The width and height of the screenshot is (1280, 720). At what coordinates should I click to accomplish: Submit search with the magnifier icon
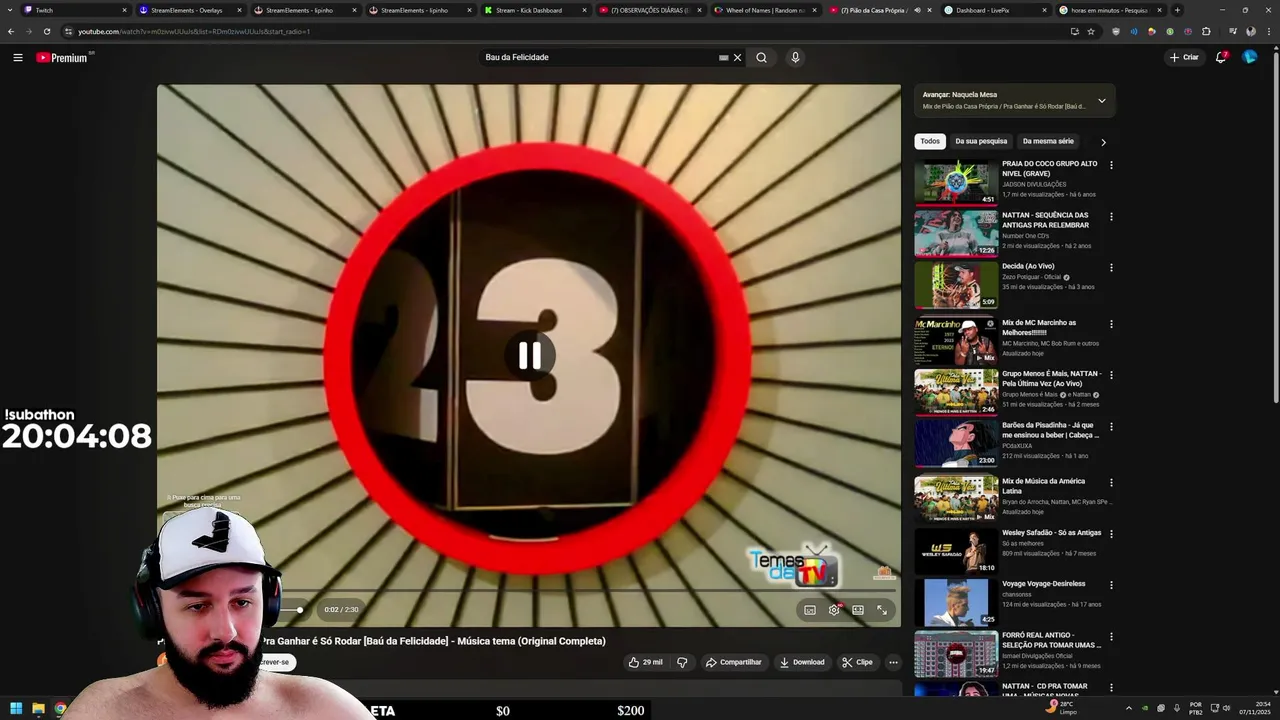[x=761, y=57]
